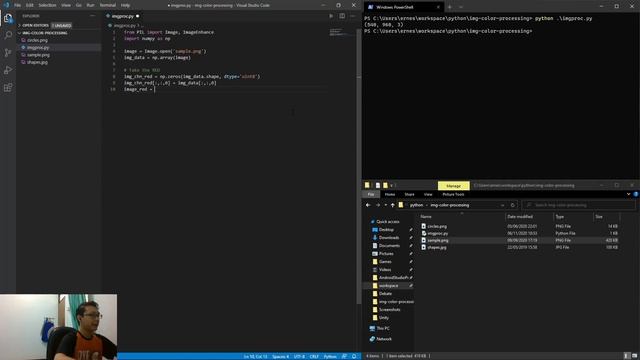Image resolution: width=640 pixels, height=360 pixels.
Task: Open sample.png in VS Code explorer tree
Action: [38, 55]
